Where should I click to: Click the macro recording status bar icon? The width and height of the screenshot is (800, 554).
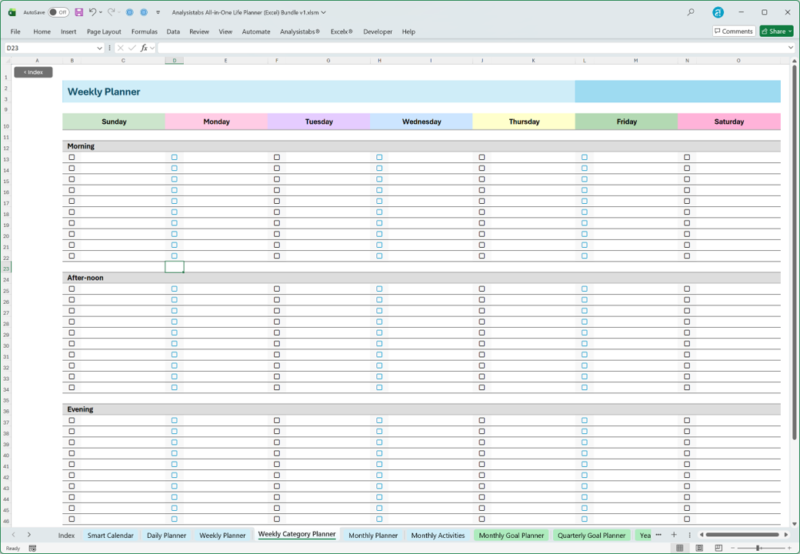(x=33, y=548)
